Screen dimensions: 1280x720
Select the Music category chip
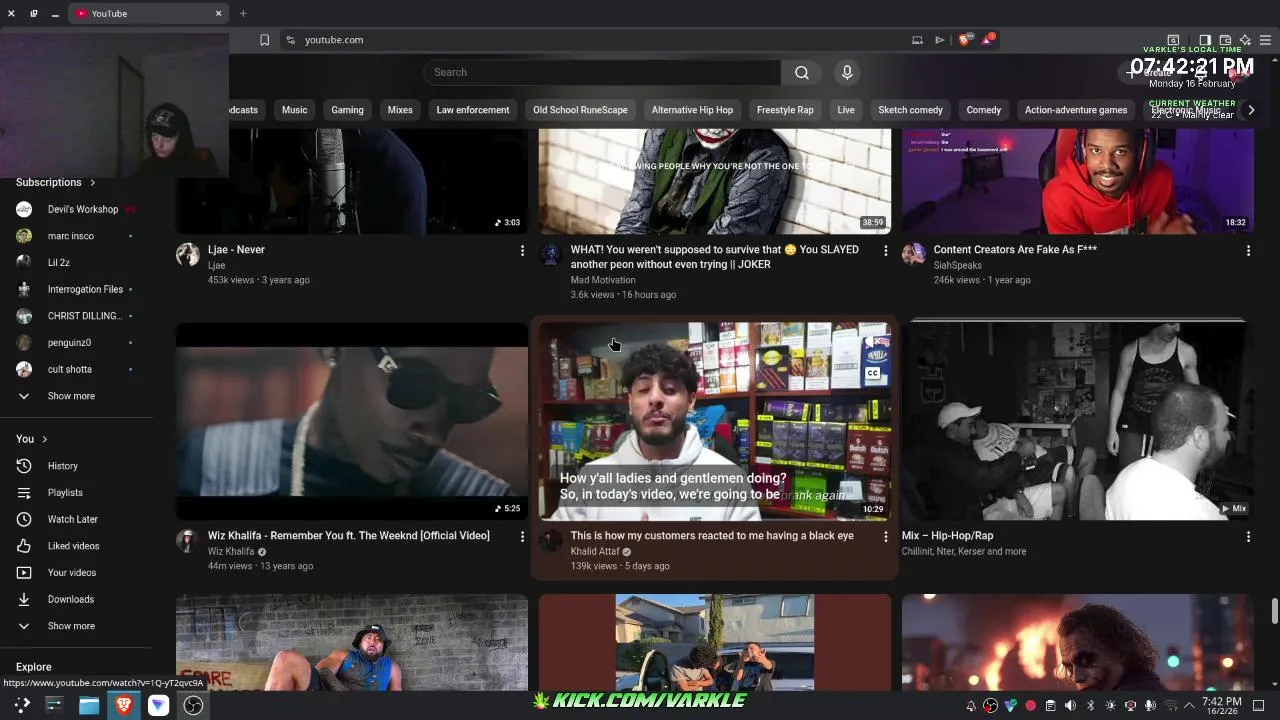(294, 110)
